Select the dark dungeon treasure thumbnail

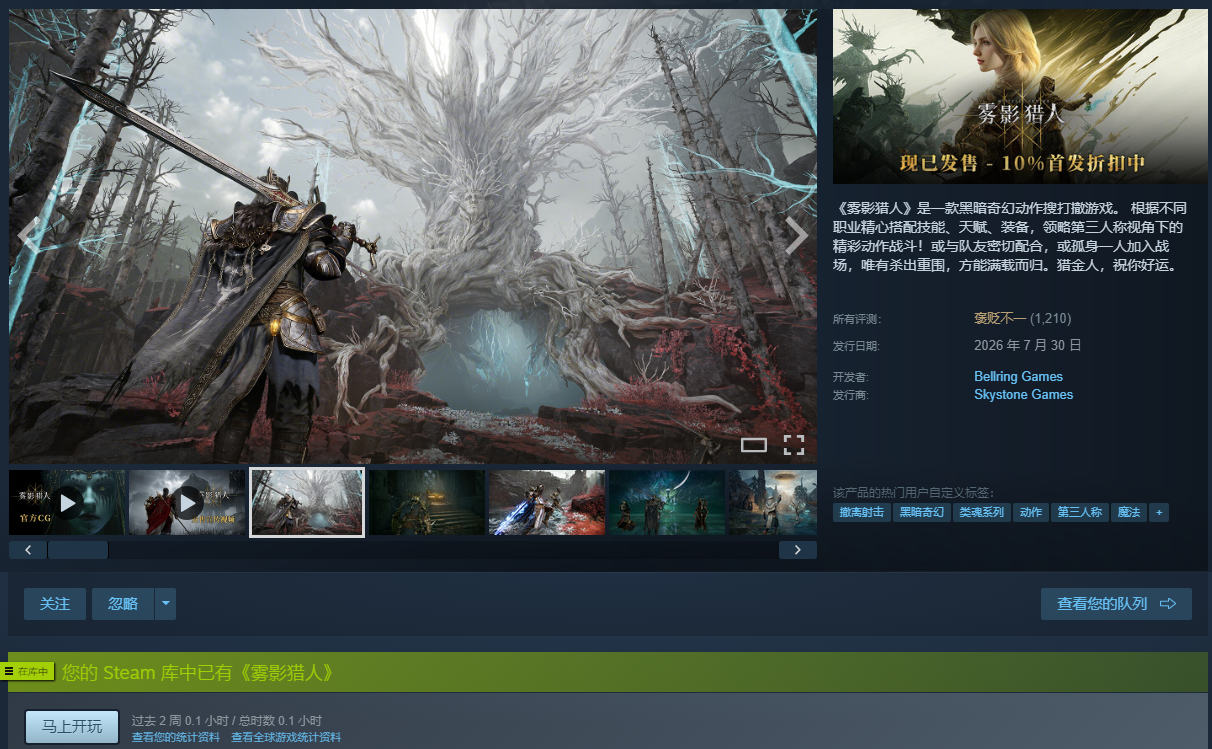click(427, 502)
